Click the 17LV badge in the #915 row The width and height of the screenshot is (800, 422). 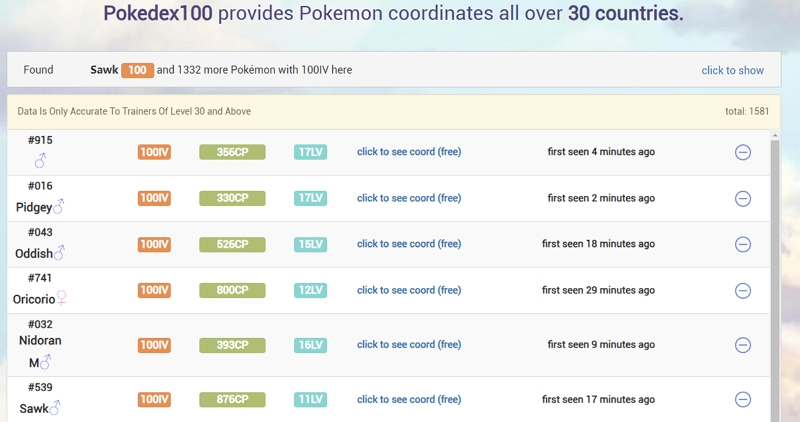[x=310, y=152]
